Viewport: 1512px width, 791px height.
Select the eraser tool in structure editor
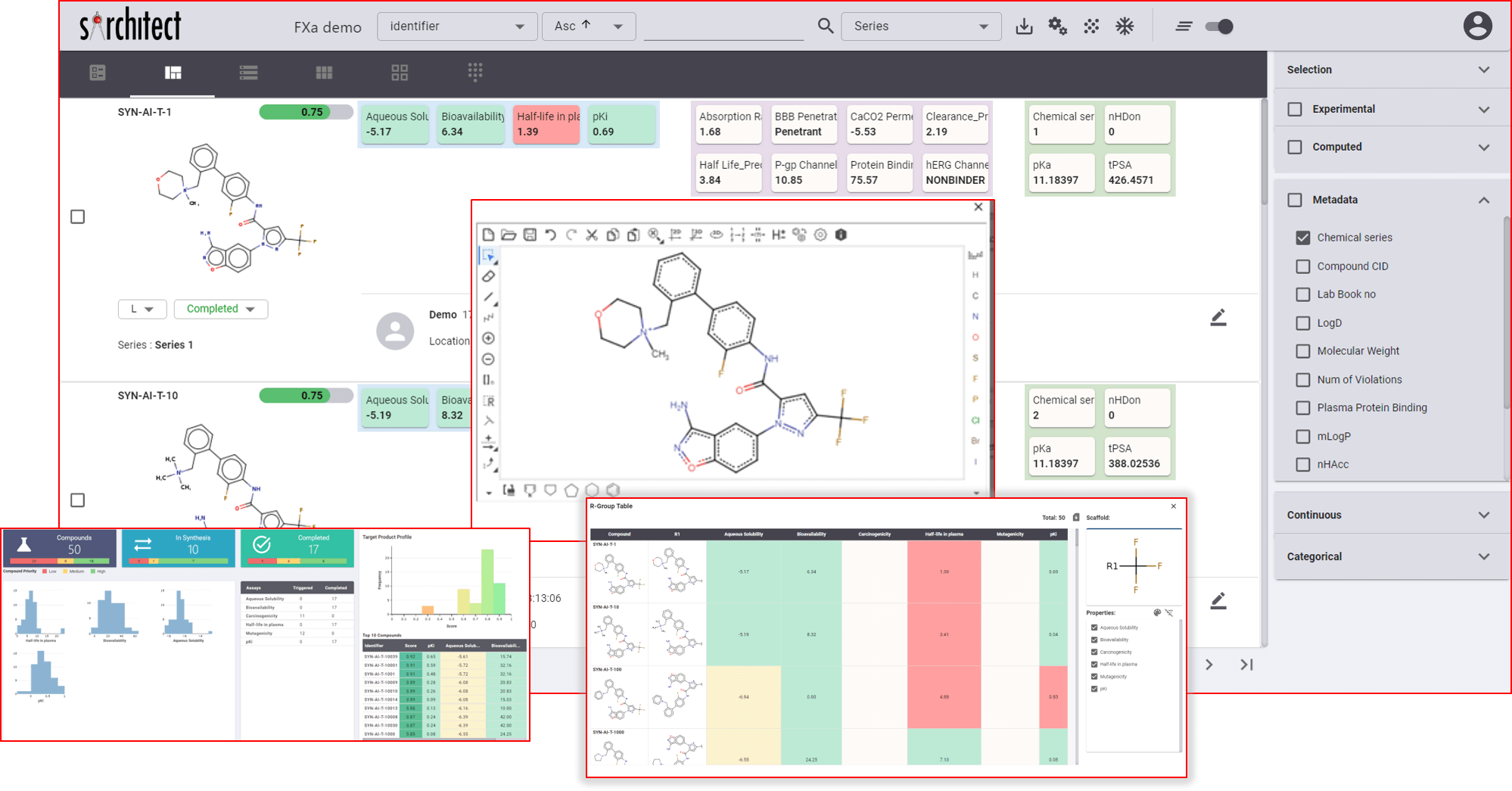pyautogui.click(x=489, y=276)
